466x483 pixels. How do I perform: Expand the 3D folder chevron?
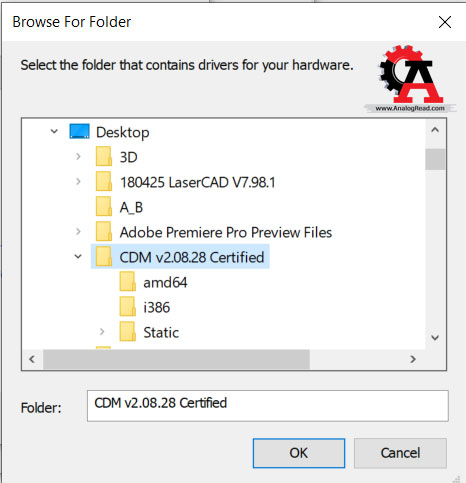point(78,156)
